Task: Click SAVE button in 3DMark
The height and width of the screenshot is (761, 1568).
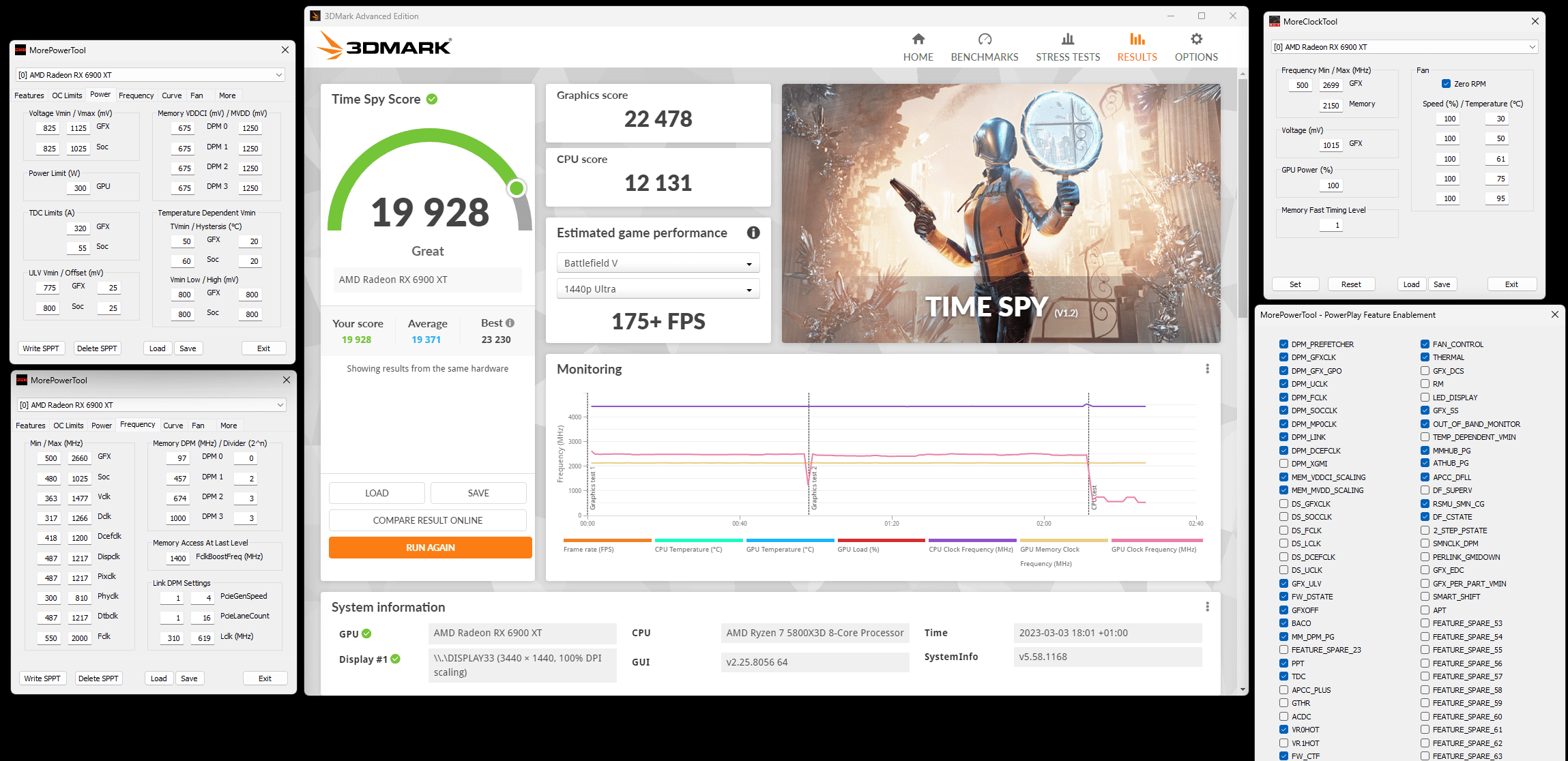Action: tap(478, 493)
